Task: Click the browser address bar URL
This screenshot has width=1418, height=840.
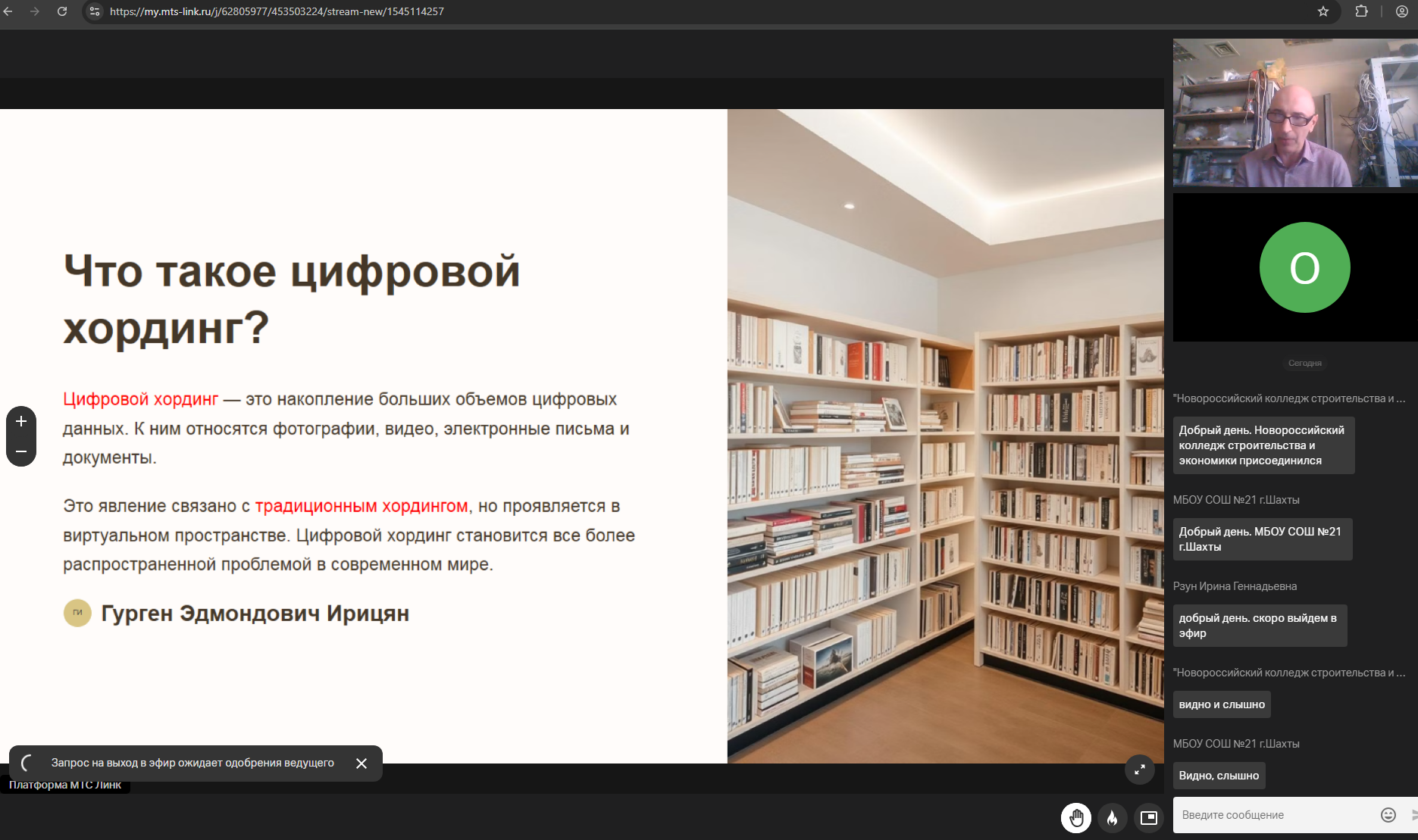Action: pos(277,11)
